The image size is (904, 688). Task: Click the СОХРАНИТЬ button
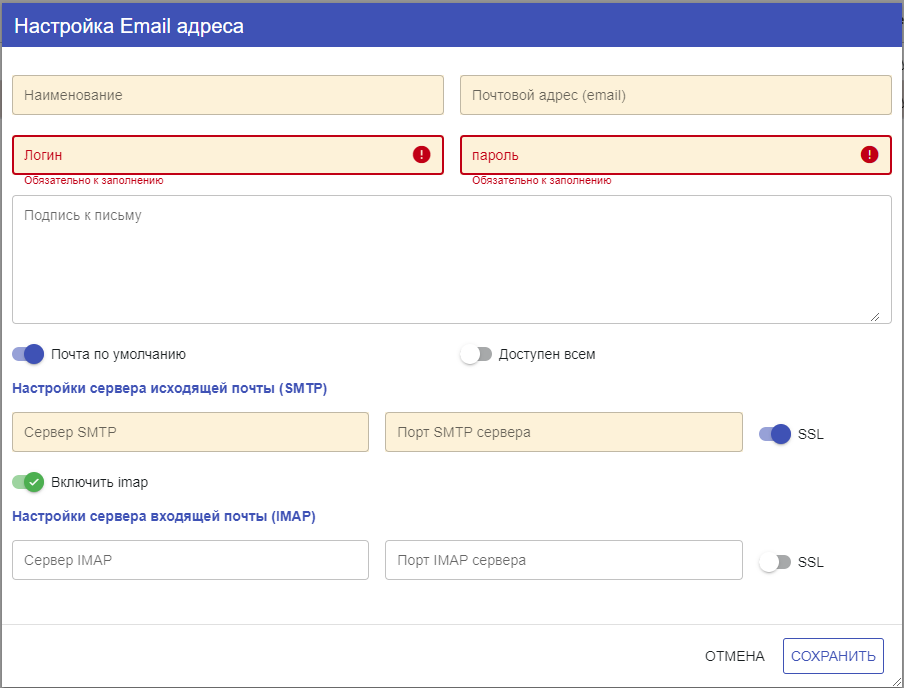833,656
